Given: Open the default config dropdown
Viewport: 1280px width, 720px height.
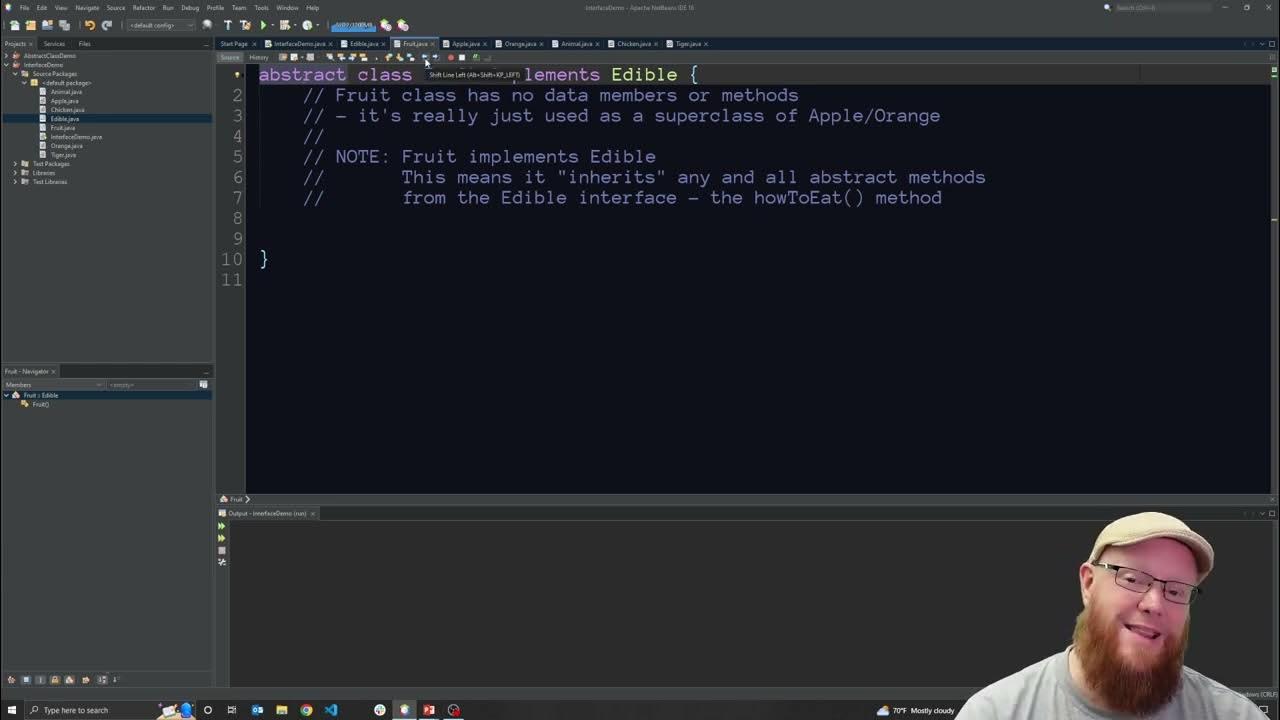Looking at the screenshot, I should click(x=160, y=25).
